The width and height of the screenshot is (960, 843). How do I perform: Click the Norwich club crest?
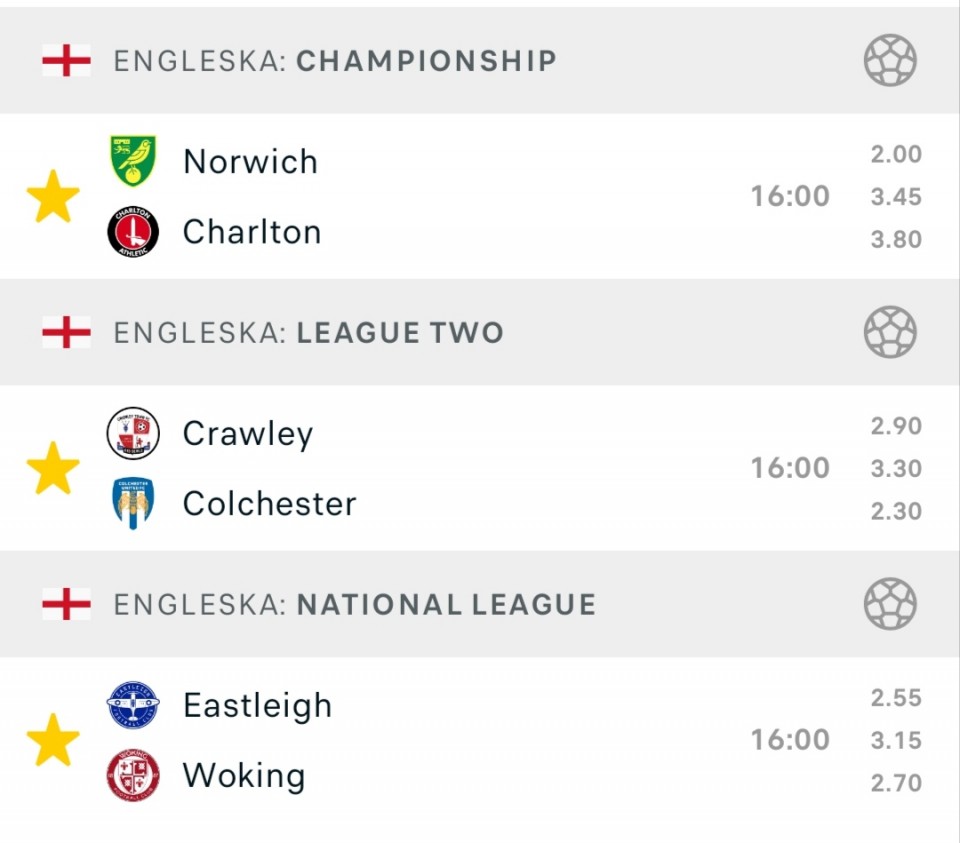[x=133, y=161]
